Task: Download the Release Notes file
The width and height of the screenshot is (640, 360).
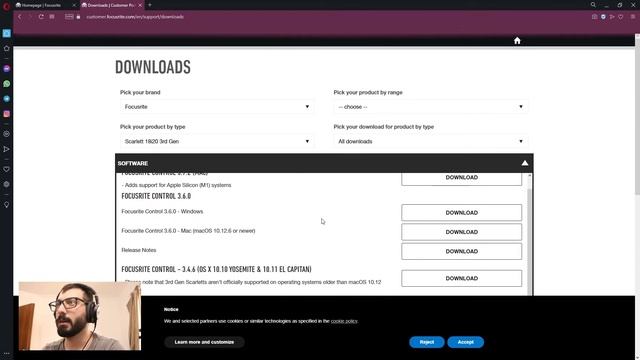Action: click(x=461, y=251)
